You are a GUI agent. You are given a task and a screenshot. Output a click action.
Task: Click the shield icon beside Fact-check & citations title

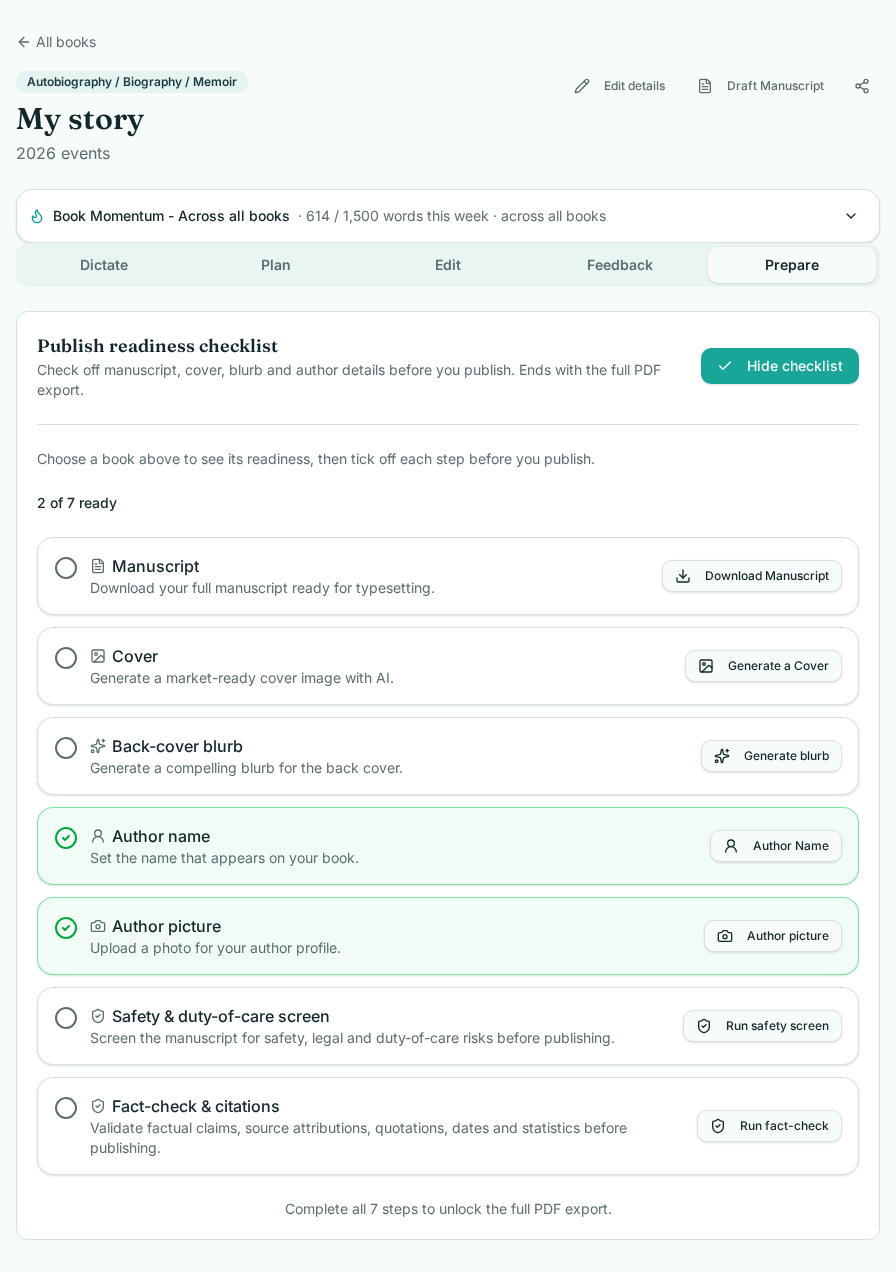click(98, 1106)
